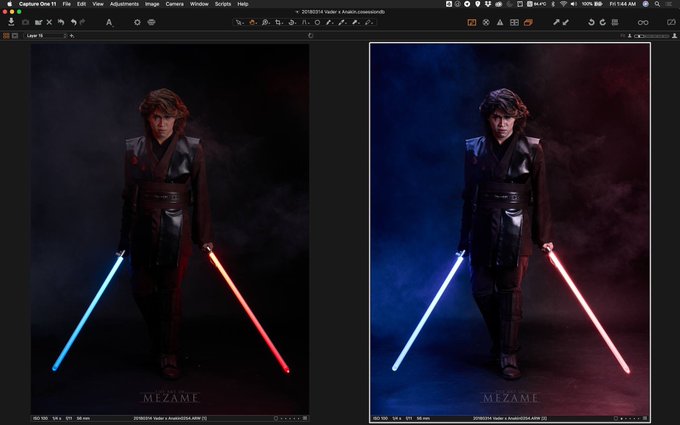Screen dimensions: 680x425
Task: Open the Adjustments menu
Action: click(124, 4)
